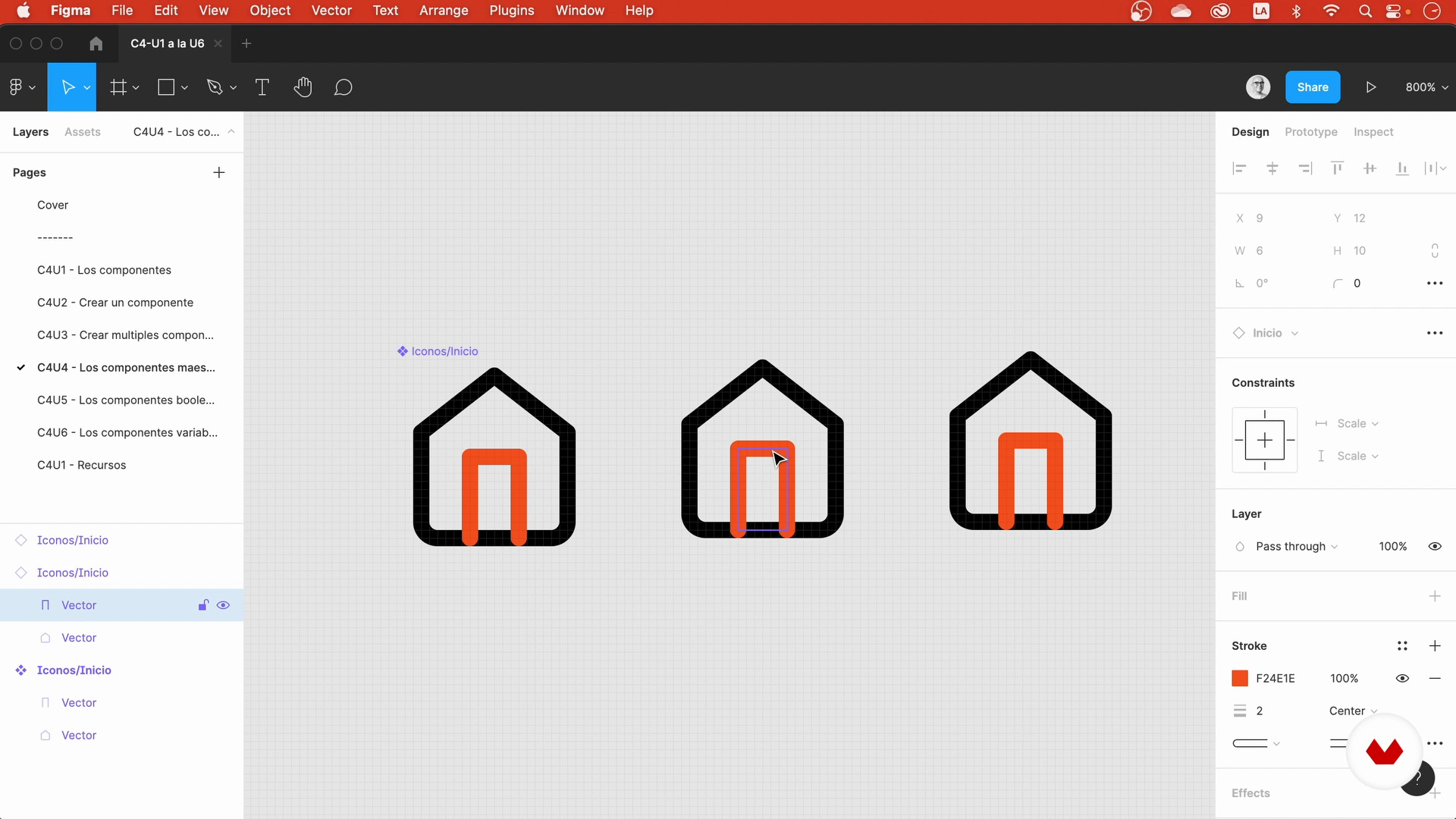Open a new tab with plus icon
Screen dimensions: 1456x819
pyautogui.click(x=246, y=43)
